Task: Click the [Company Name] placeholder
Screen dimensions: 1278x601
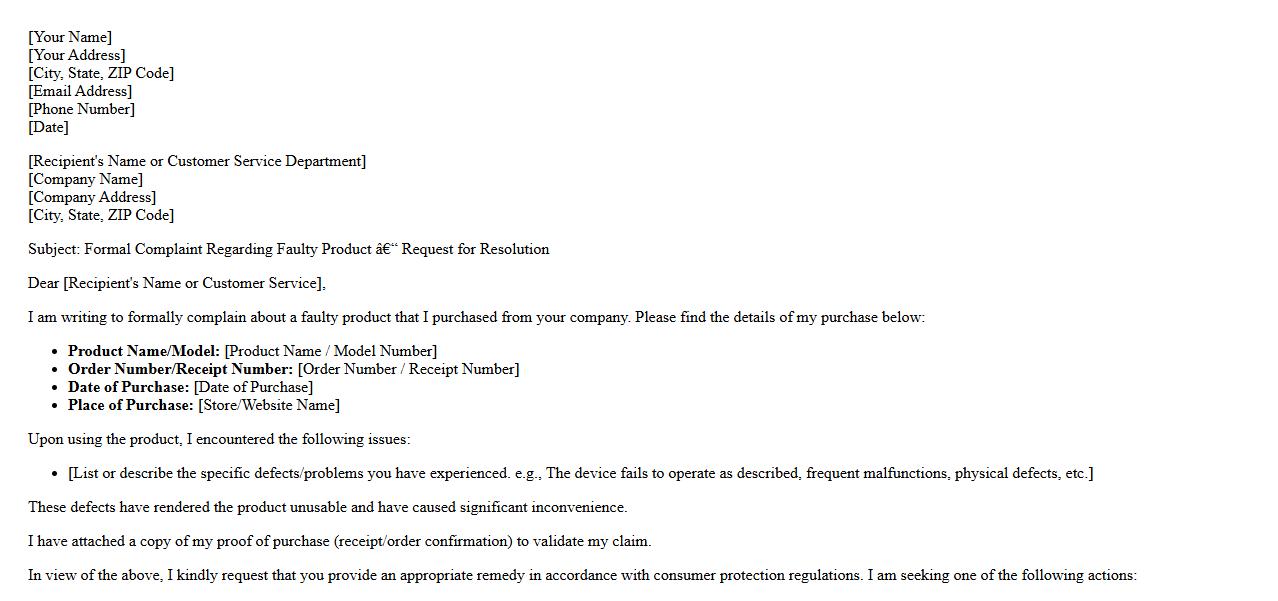Action: (x=86, y=179)
